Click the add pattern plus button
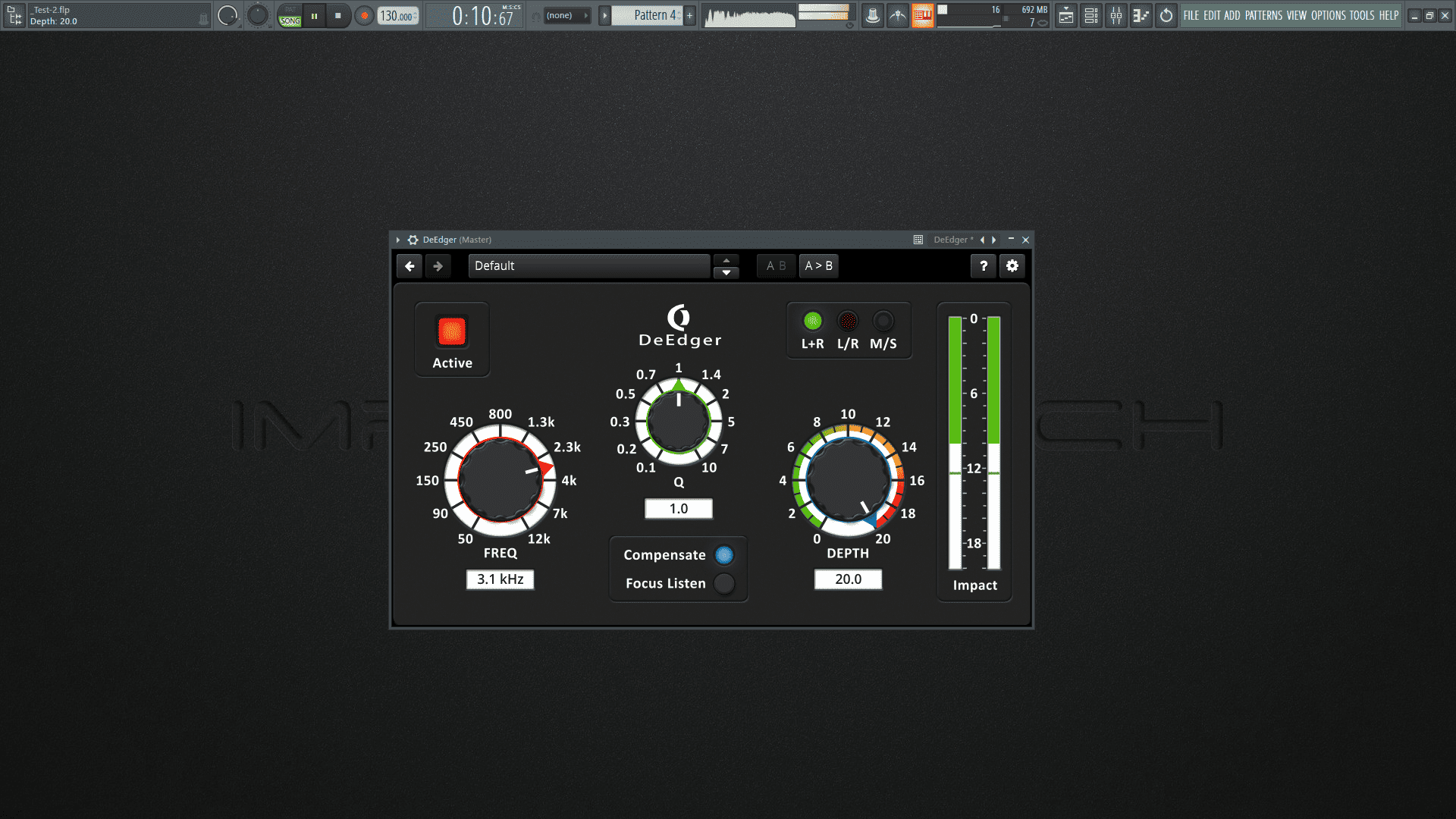Viewport: 1456px width, 819px height. click(689, 15)
